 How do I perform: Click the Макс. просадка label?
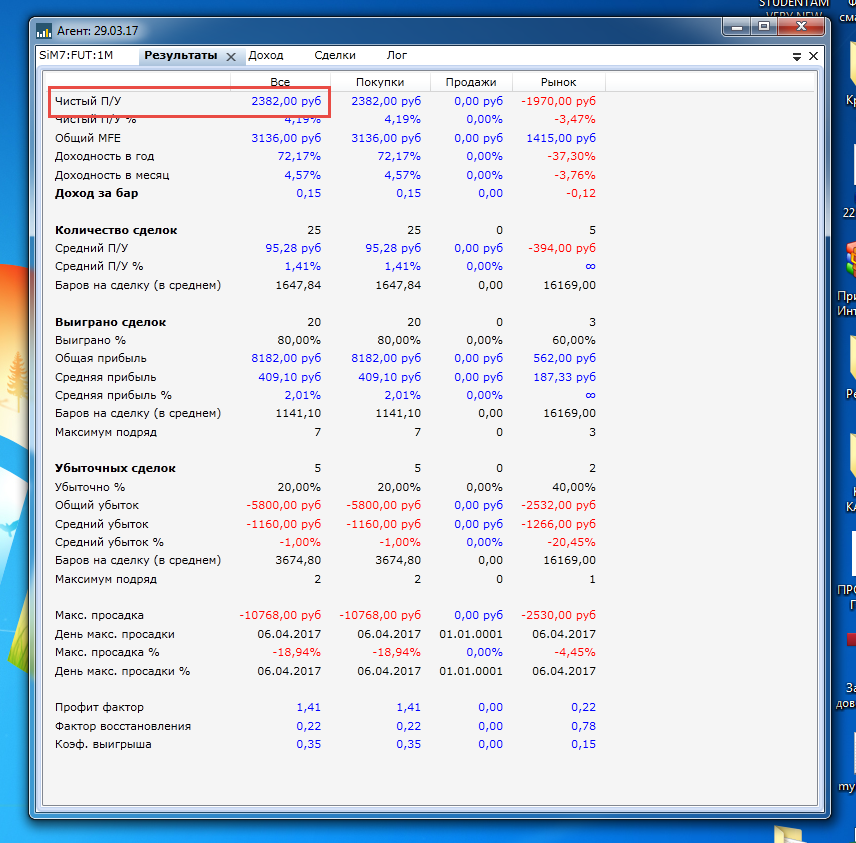[x=99, y=615]
